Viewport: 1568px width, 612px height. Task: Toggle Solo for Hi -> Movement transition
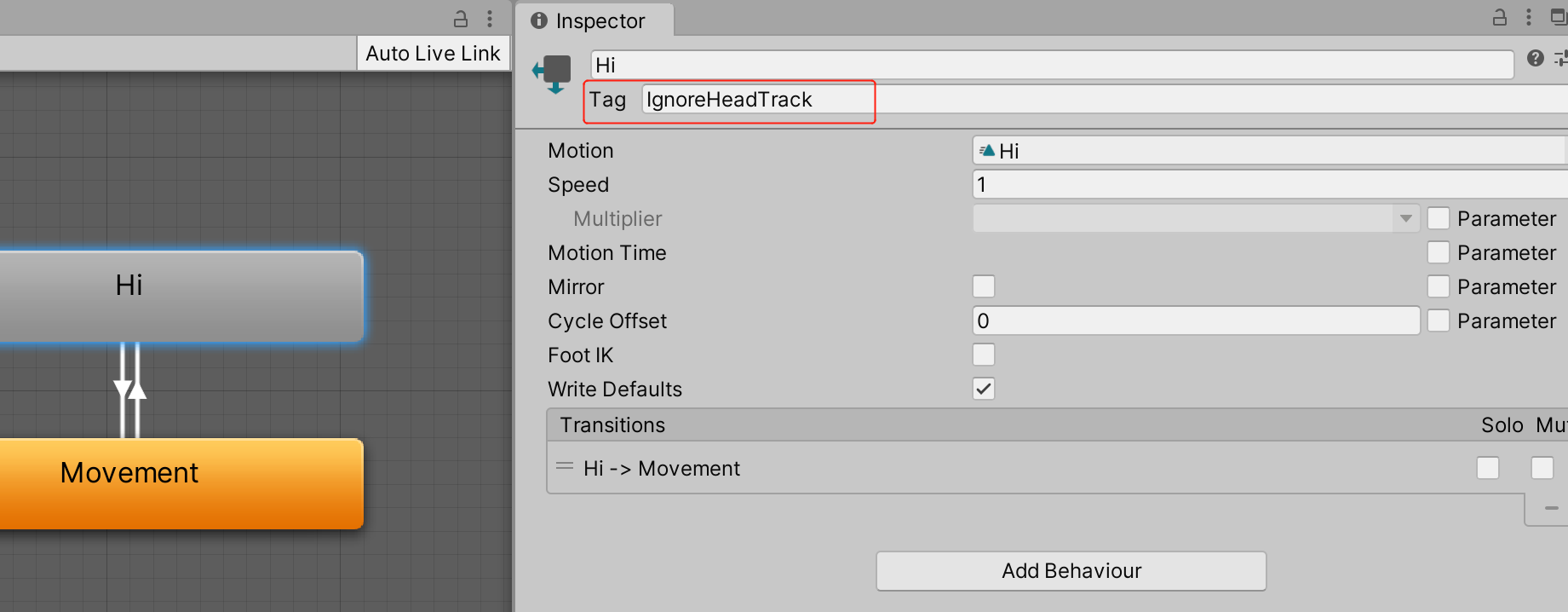(x=1488, y=468)
